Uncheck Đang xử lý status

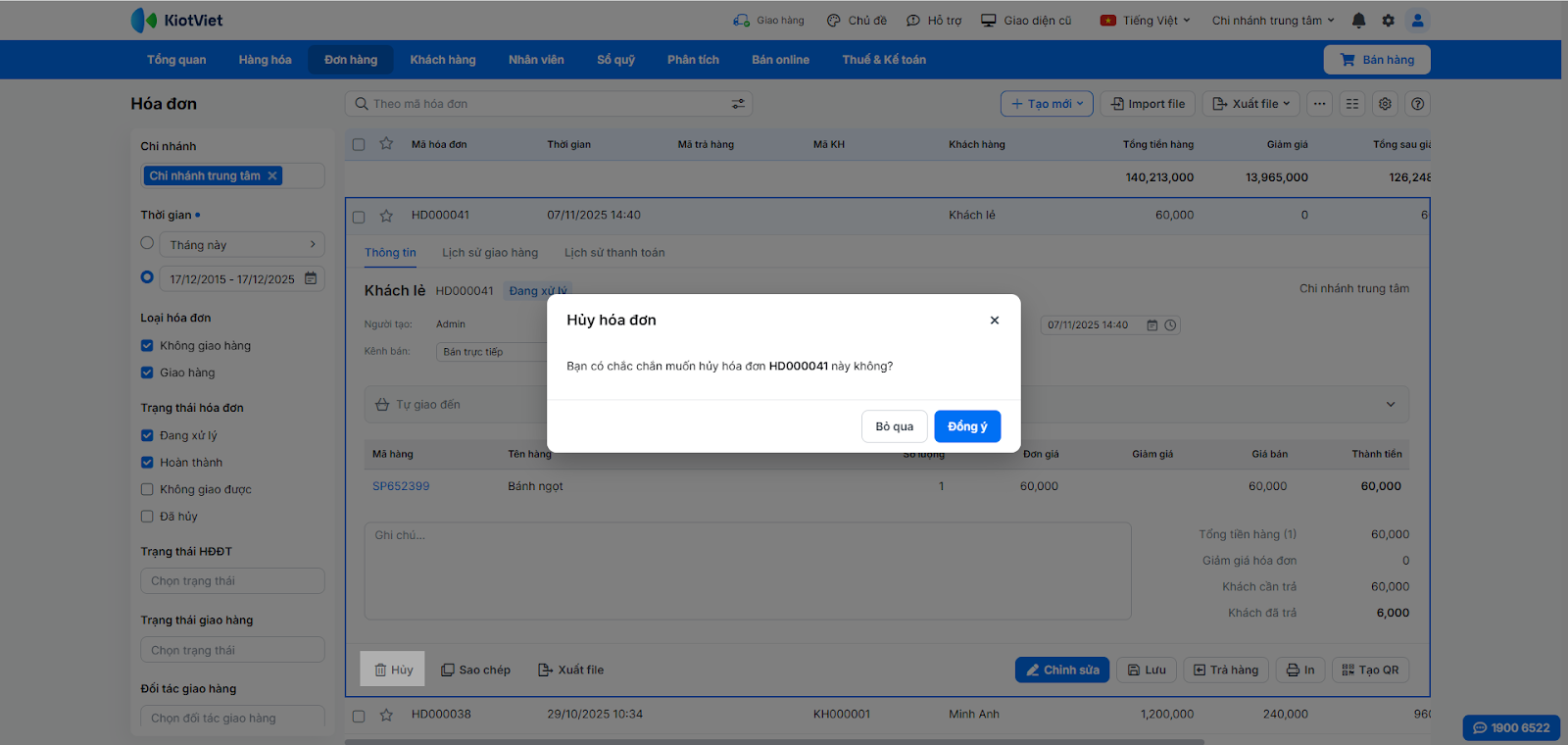click(x=147, y=435)
